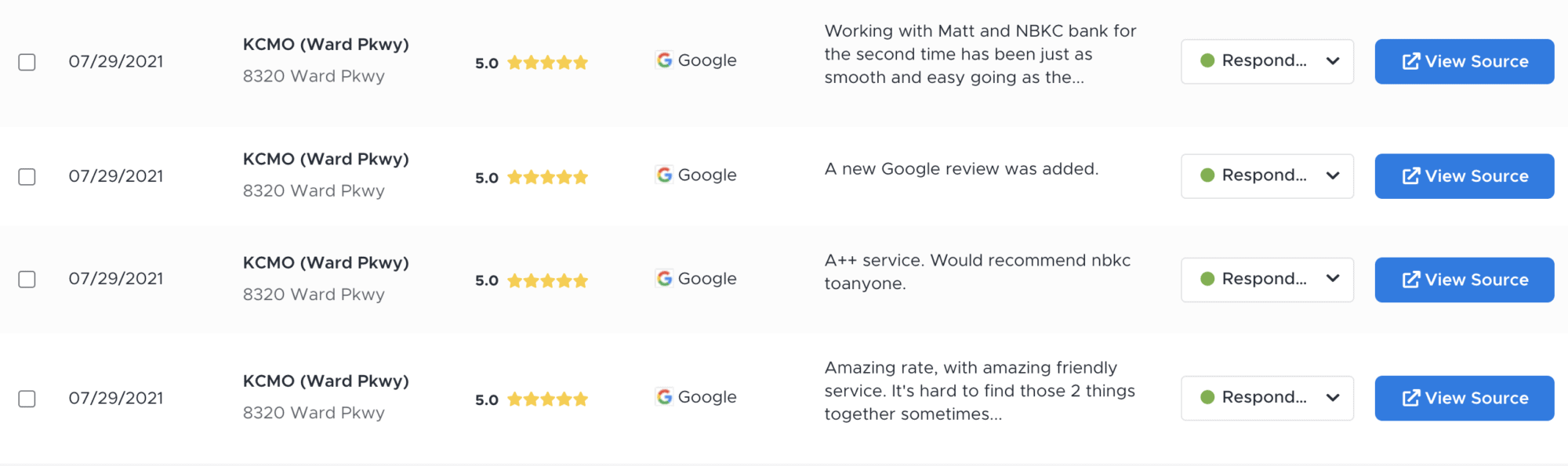Click the five-star rating on the second review row
This screenshot has width=1568, height=466.
point(548,177)
